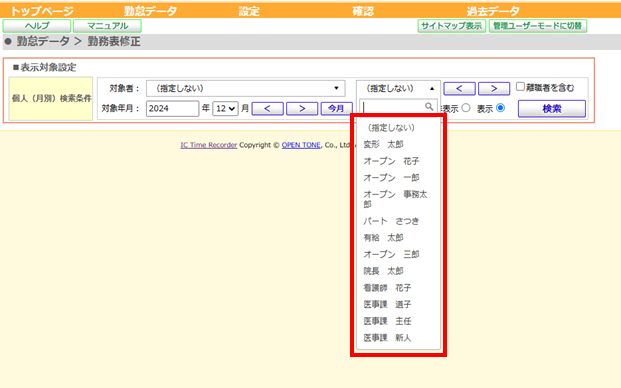The width and height of the screenshot is (621, 388).
Task: Collapse the open employee dropdown header
Action: (x=398, y=88)
